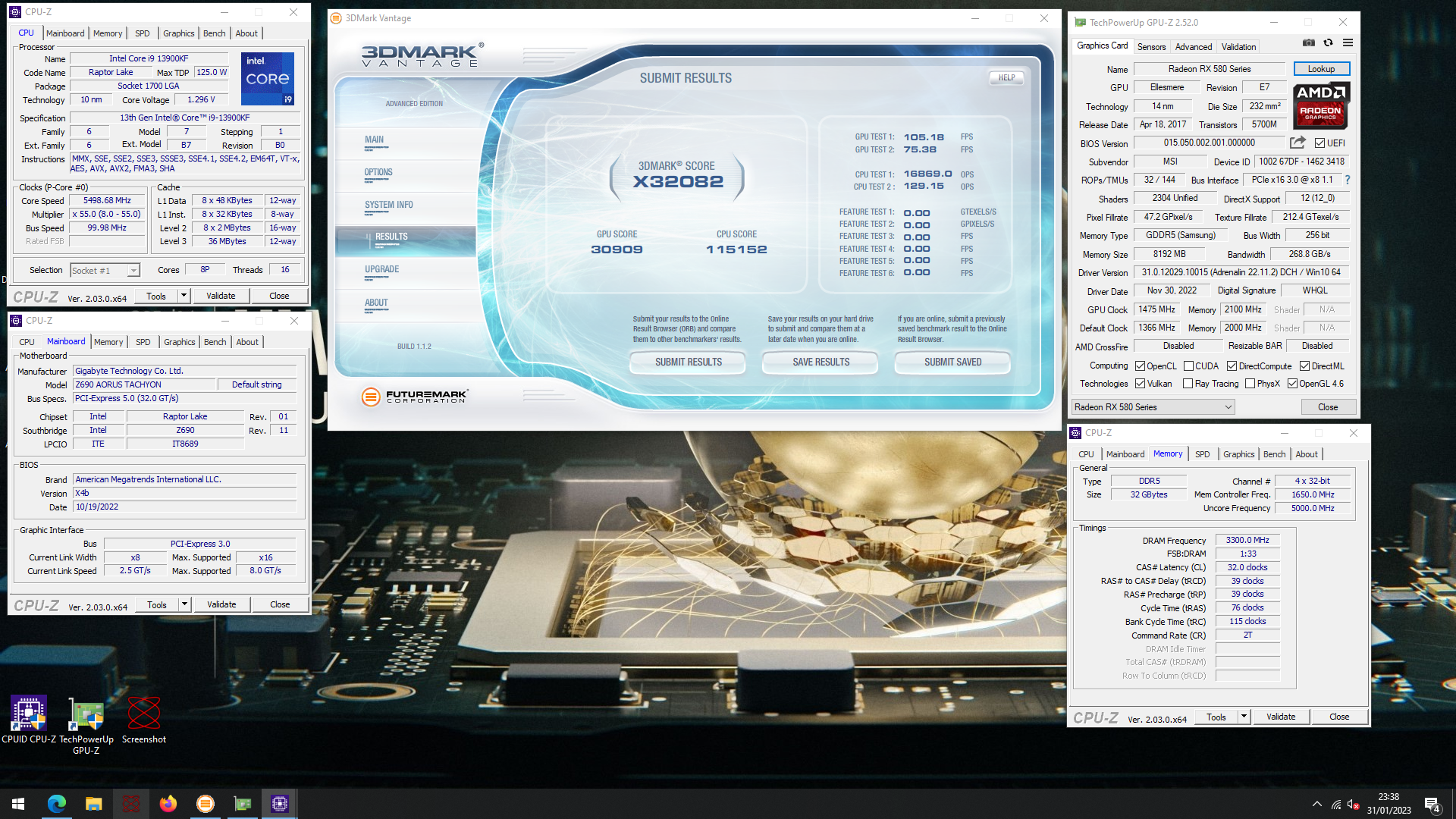The height and width of the screenshot is (819, 1456).
Task: Click Validate in Memory CPU-Z window
Action: (x=1281, y=717)
